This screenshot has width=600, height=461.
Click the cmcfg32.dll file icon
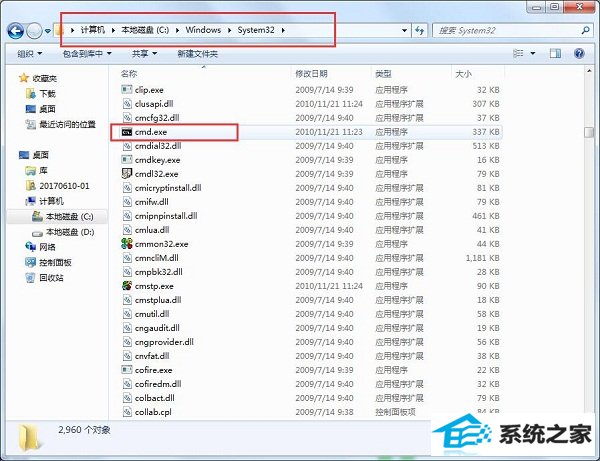coord(127,117)
